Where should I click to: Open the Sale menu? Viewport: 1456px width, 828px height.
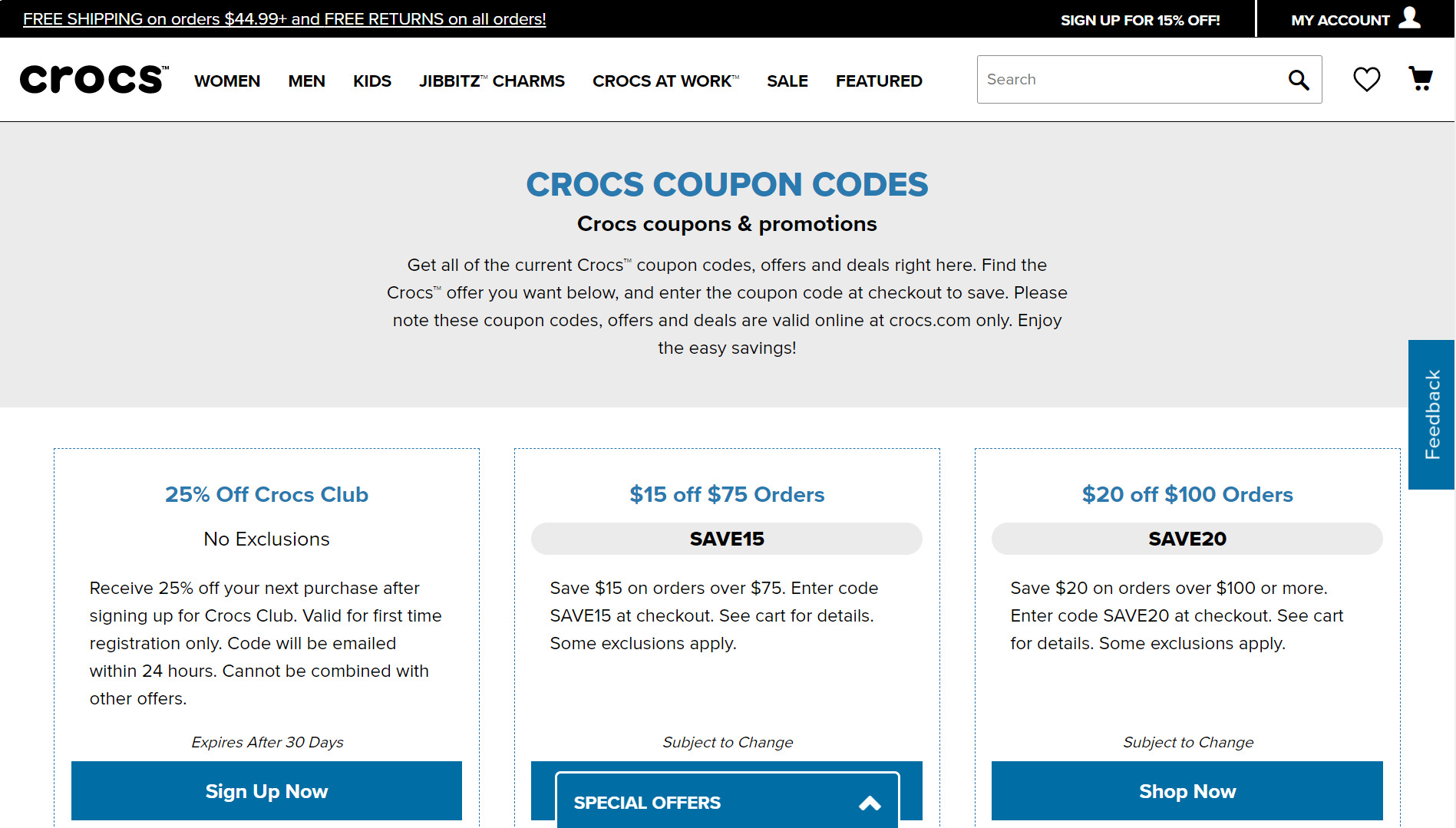pyautogui.click(x=787, y=81)
